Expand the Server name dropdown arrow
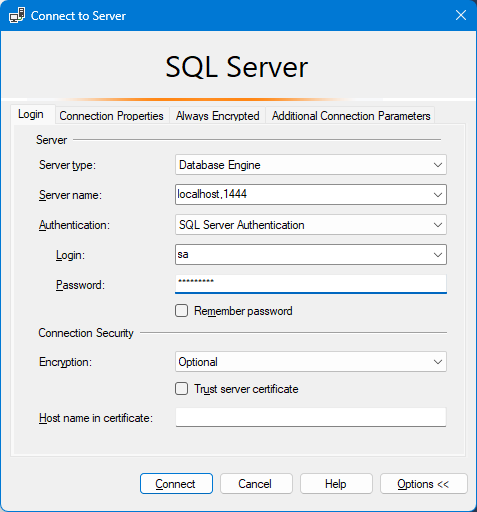 click(438, 195)
